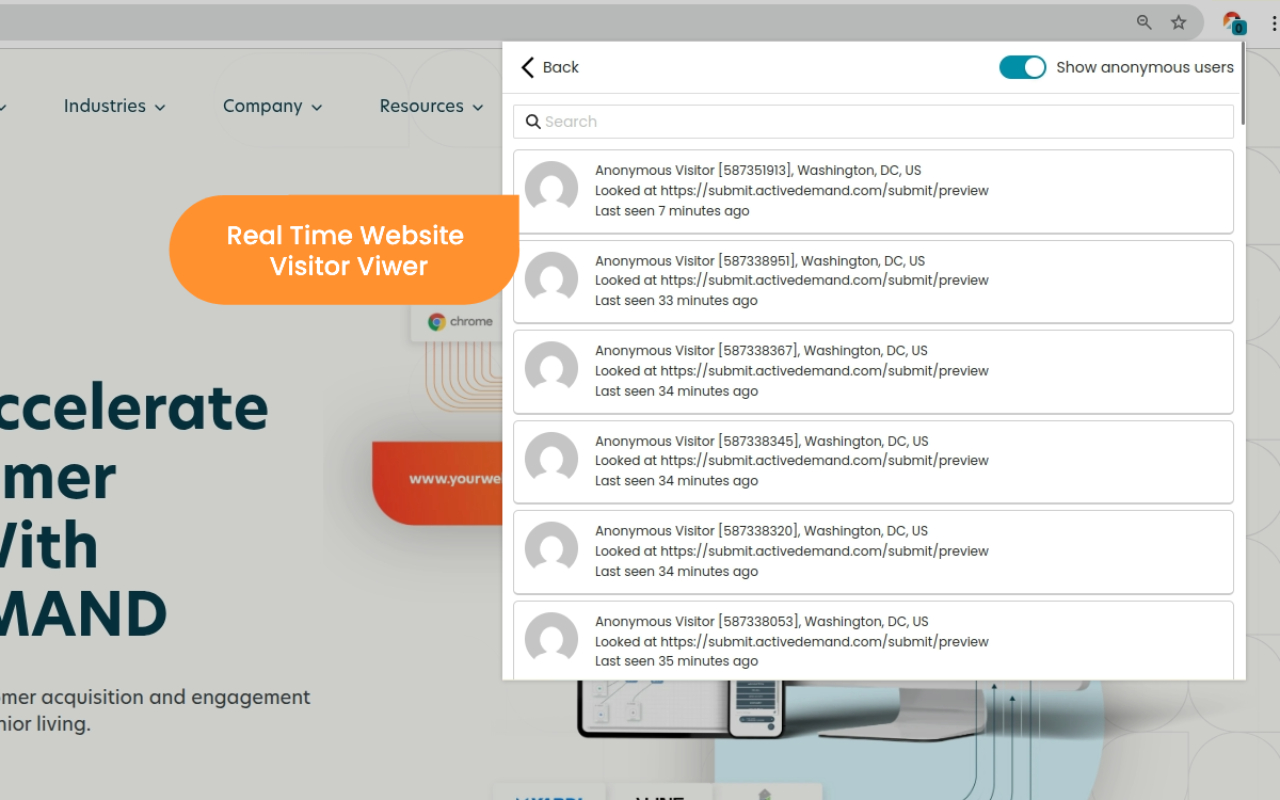Click 'Last seen 7 minutes ago' text
The width and height of the screenshot is (1280, 800).
(x=672, y=211)
